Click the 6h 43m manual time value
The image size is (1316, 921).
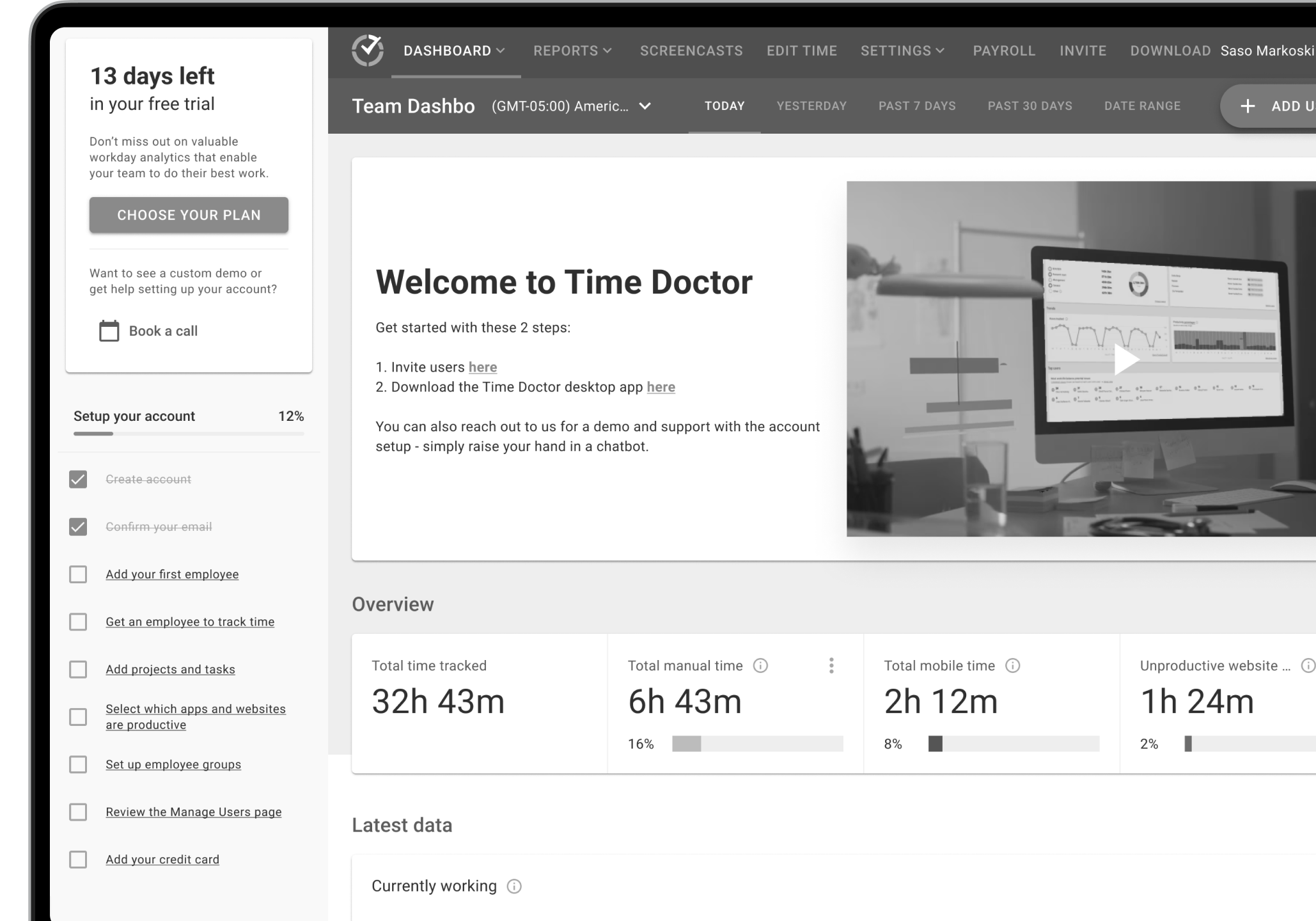pos(685,702)
